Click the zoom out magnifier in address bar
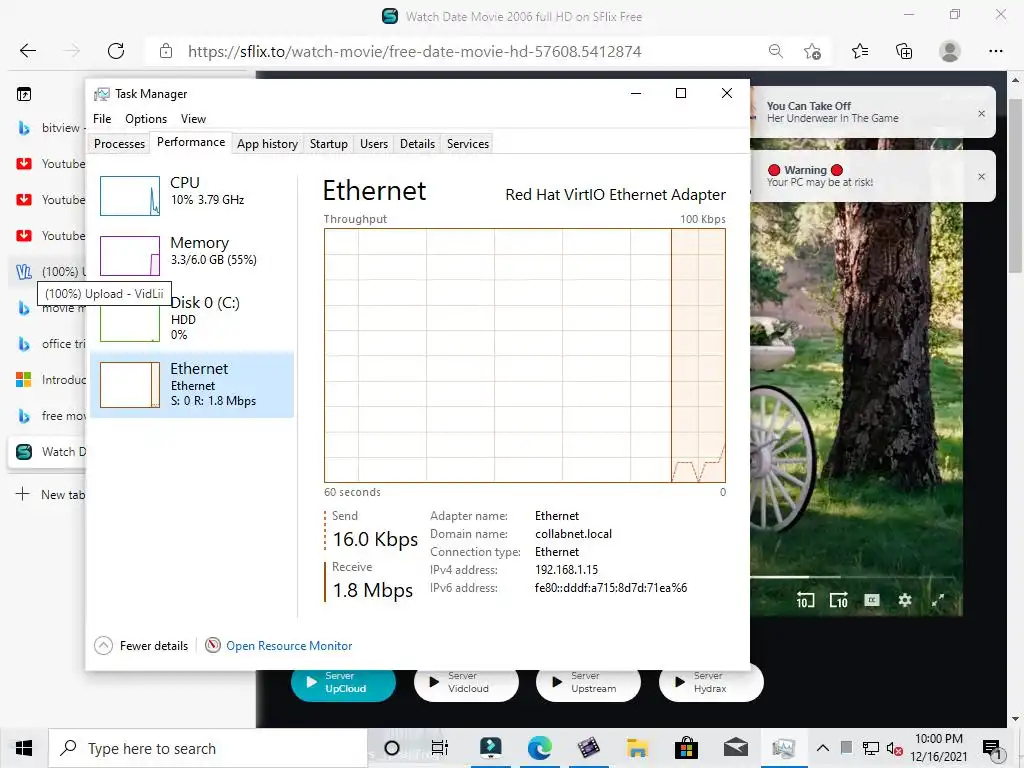 pyautogui.click(x=775, y=51)
